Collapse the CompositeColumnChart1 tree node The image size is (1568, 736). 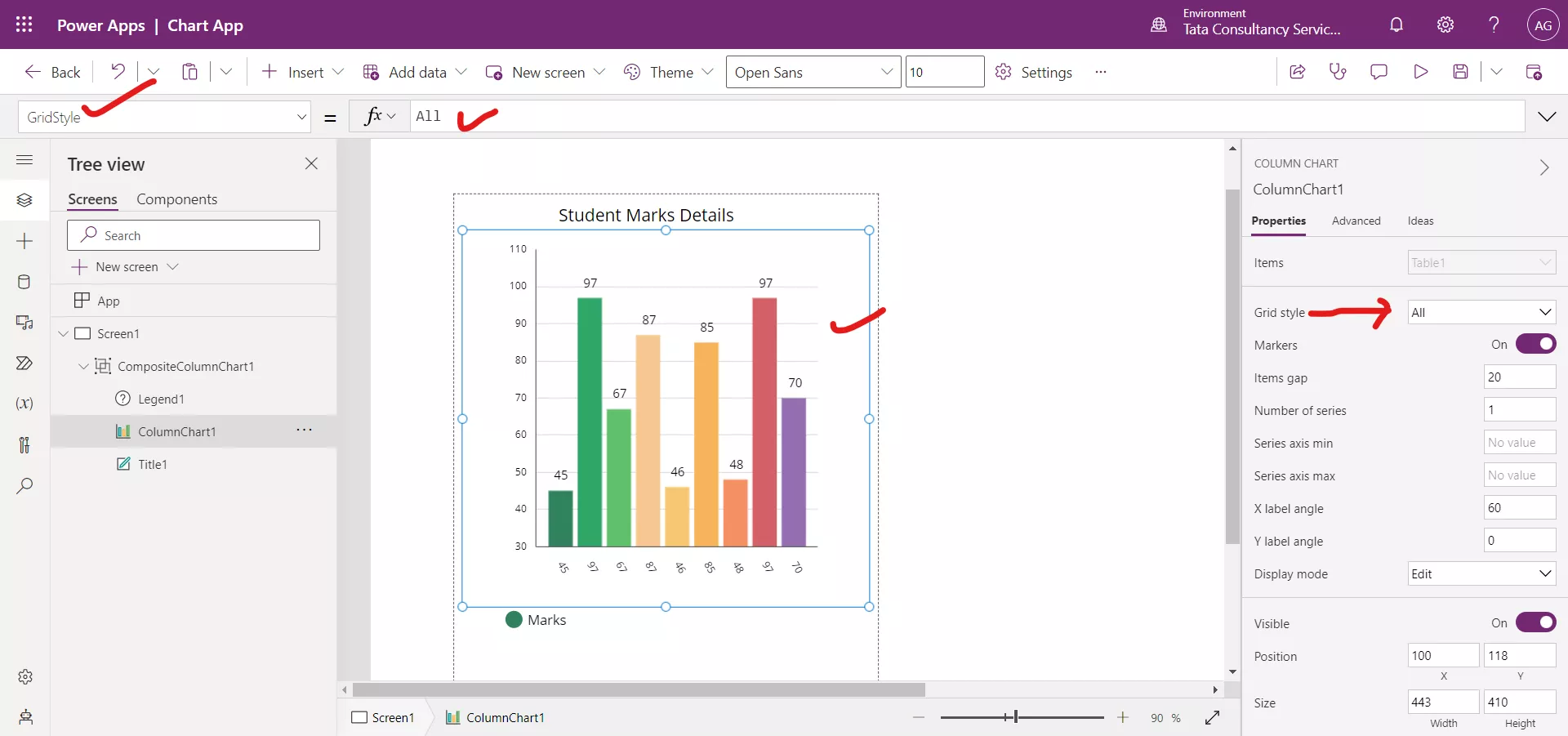point(82,366)
